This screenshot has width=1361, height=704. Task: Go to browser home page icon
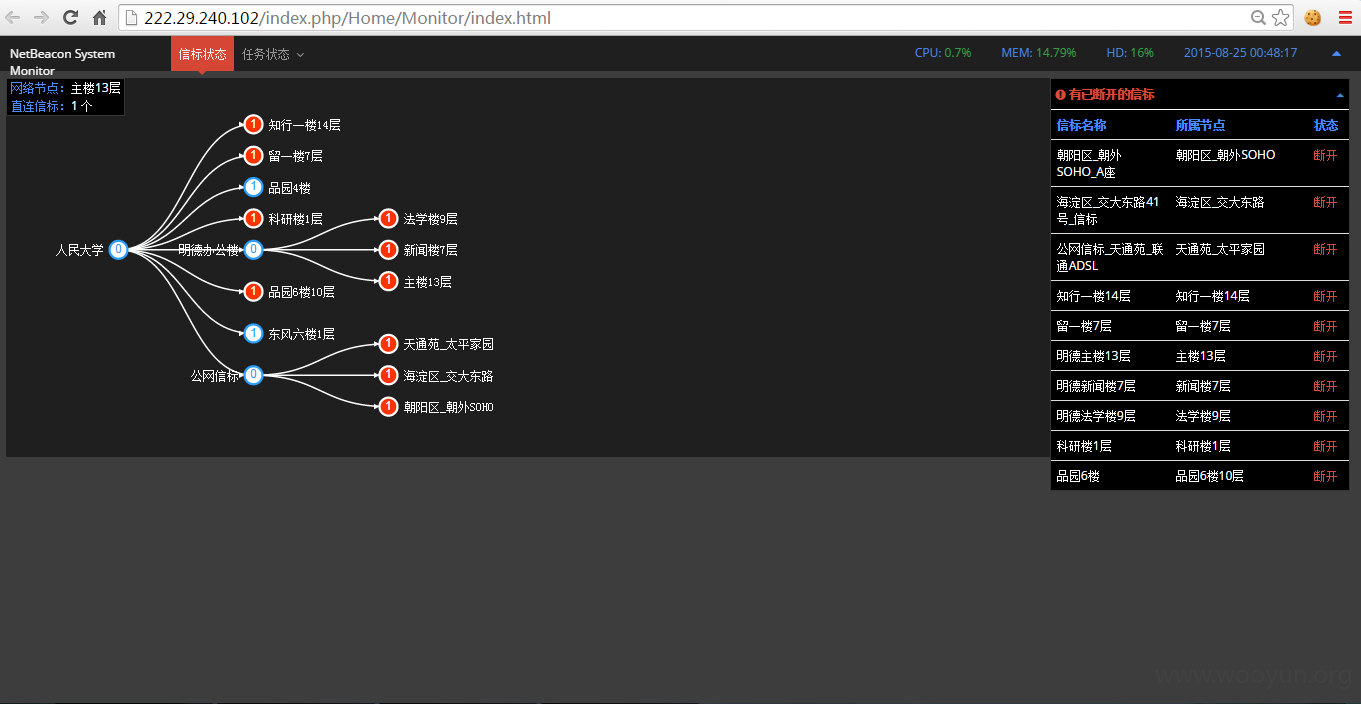99,17
